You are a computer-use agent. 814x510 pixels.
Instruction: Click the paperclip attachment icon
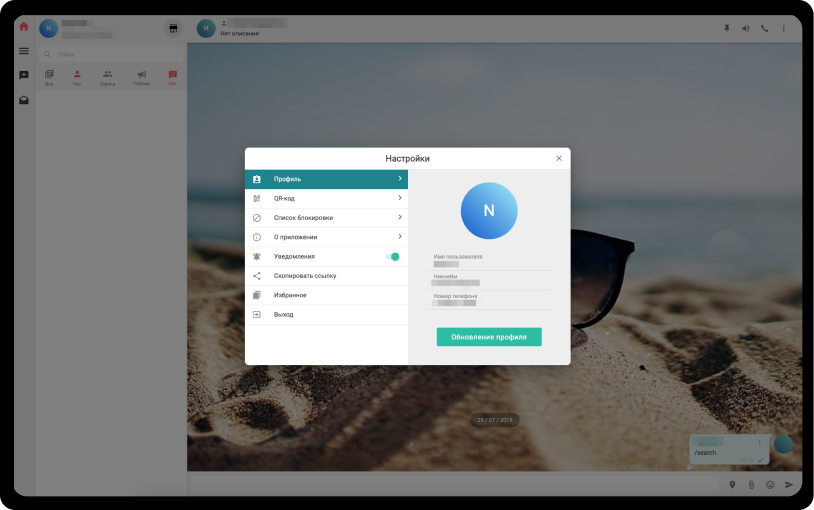pos(751,485)
